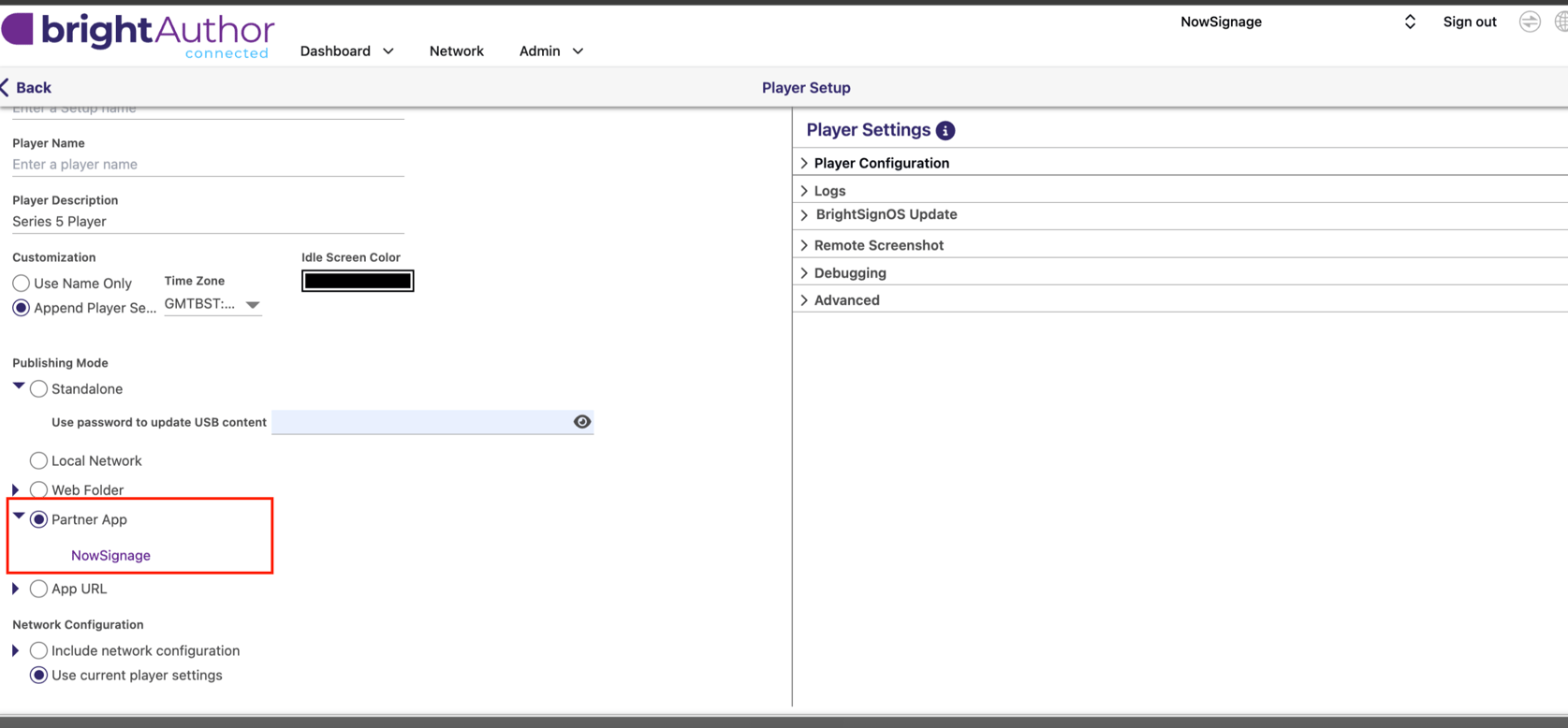Image resolution: width=1568 pixels, height=728 pixels.
Task: Open the Time Zone dropdown
Action: 212,304
